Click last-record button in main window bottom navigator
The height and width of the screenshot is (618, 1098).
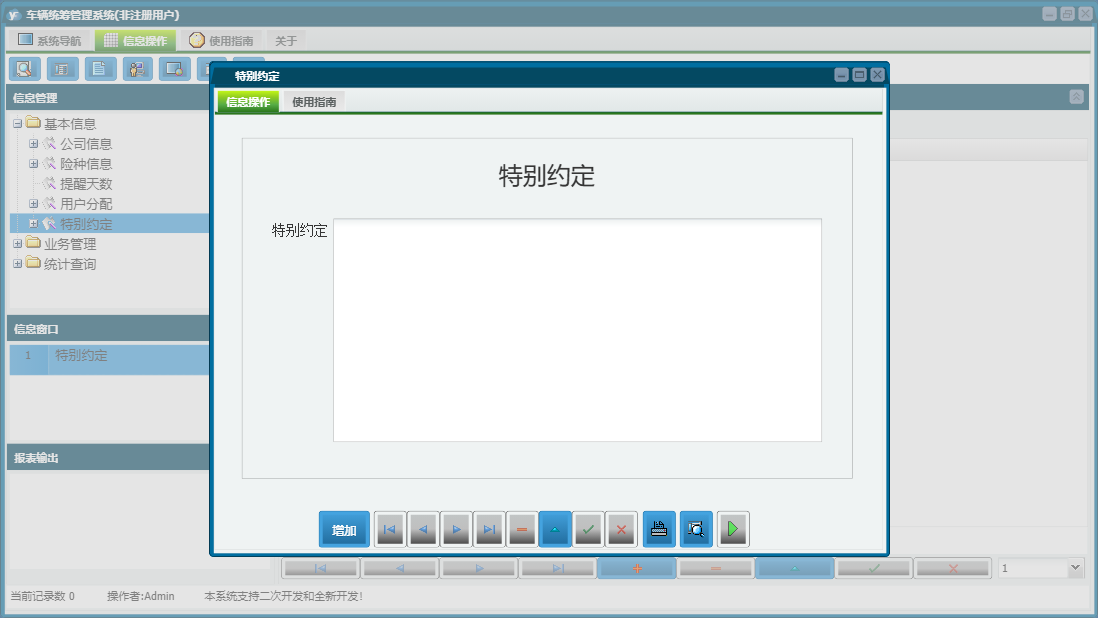(x=558, y=568)
